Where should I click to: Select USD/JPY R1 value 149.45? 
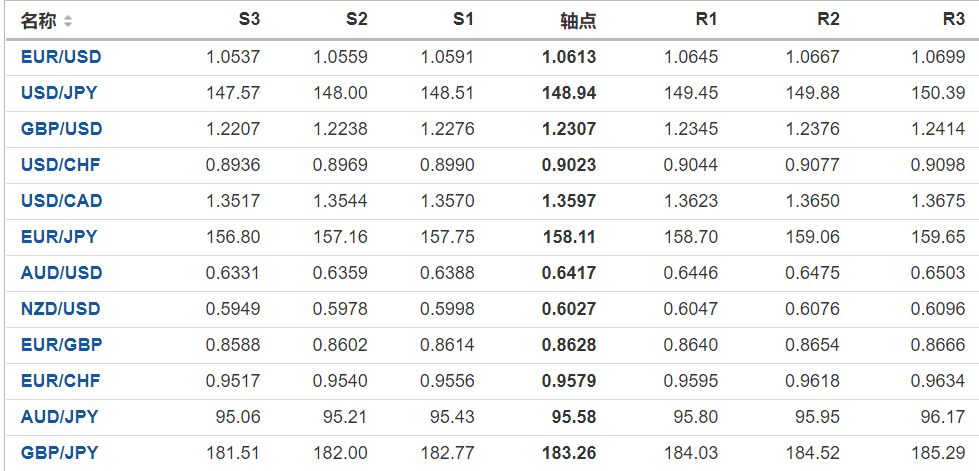pos(691,93)
